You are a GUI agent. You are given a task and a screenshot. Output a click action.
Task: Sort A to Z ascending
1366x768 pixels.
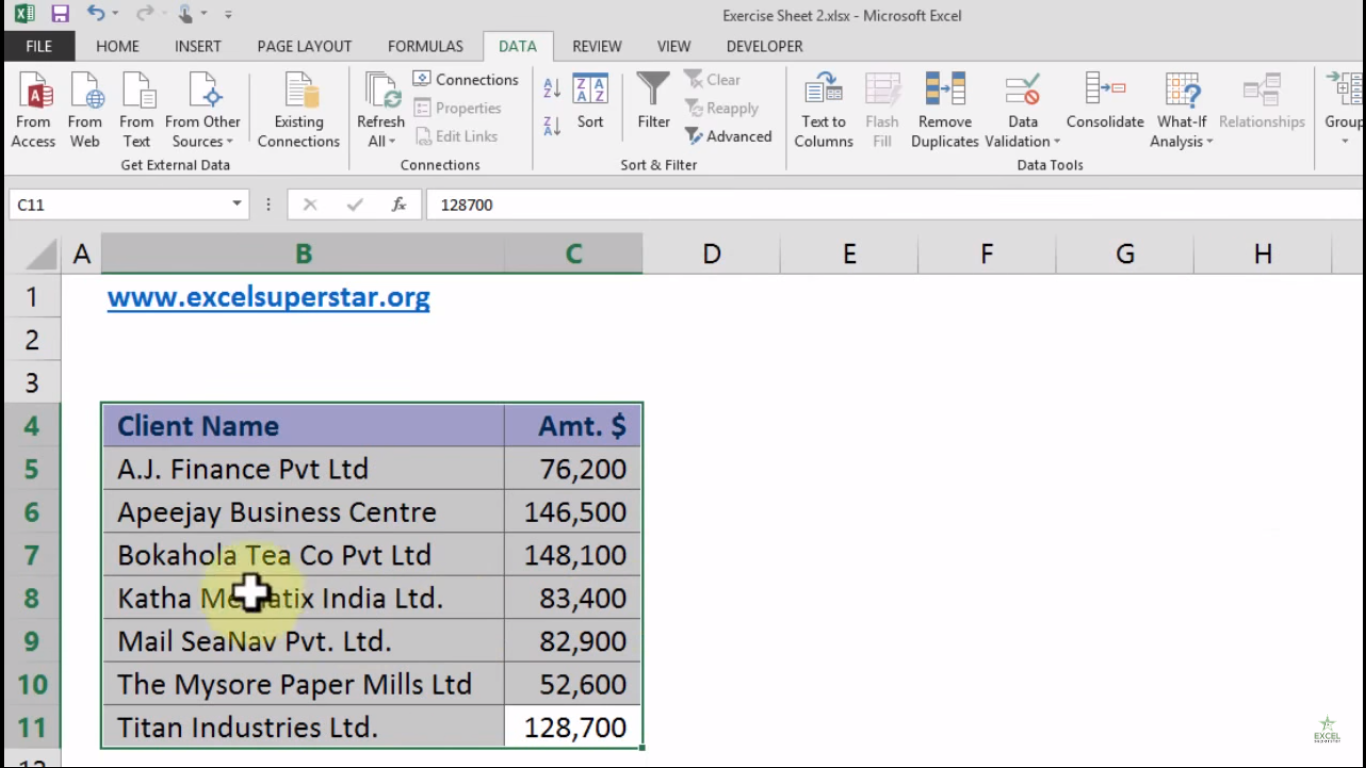552,87
